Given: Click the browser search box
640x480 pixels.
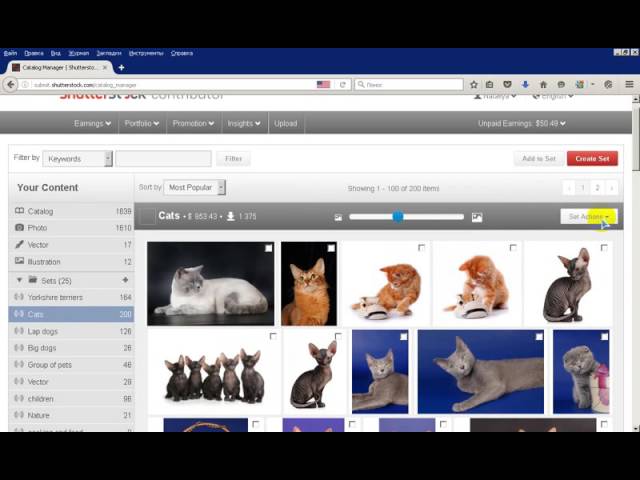Looking at the screenshot, I should coord(409,84).
